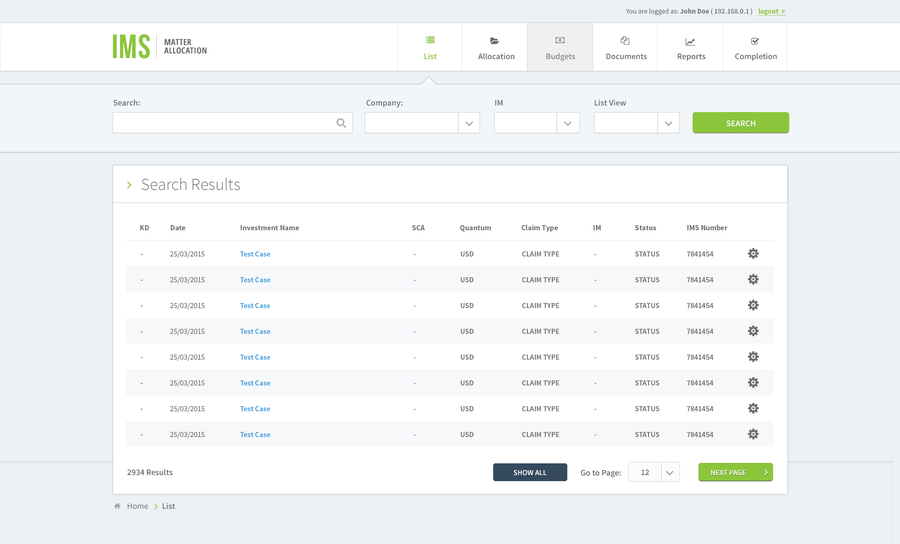This screenshot has height=544, width=900.
Task: Click the Quantum column header
Action: 475,228
